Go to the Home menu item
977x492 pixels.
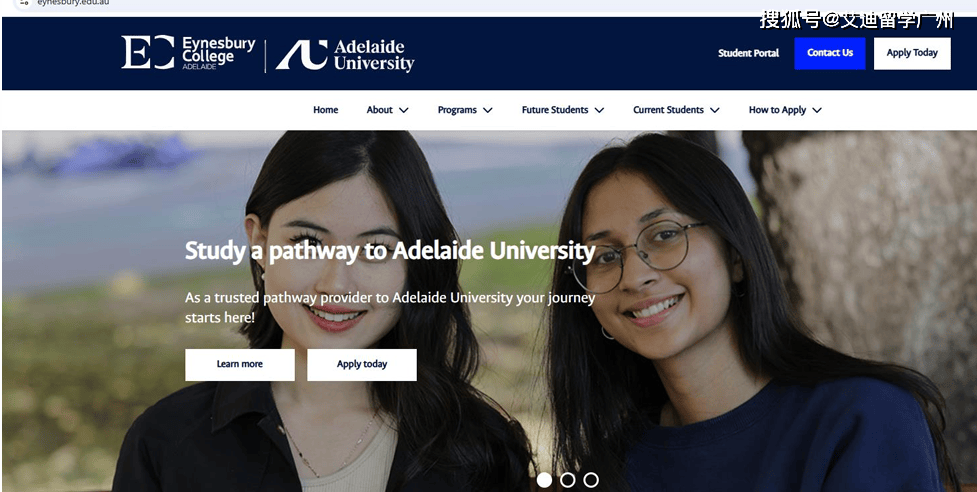325,110
